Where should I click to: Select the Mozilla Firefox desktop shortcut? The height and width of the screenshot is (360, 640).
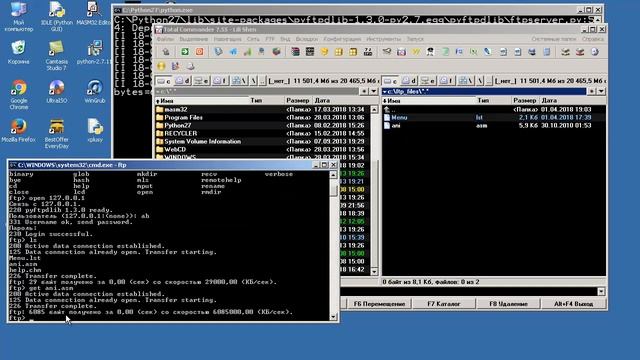click(x=18, y=131)
